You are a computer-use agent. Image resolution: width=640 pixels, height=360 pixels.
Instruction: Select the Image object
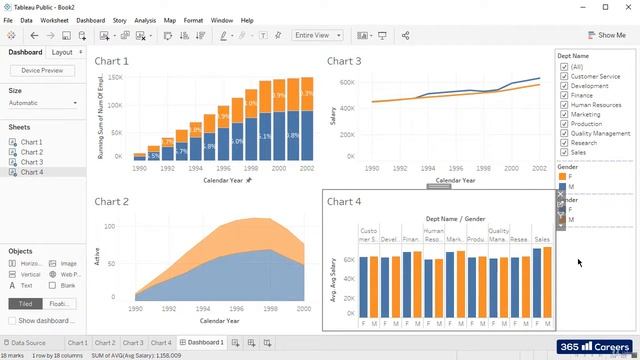click(x=63, y=264)
